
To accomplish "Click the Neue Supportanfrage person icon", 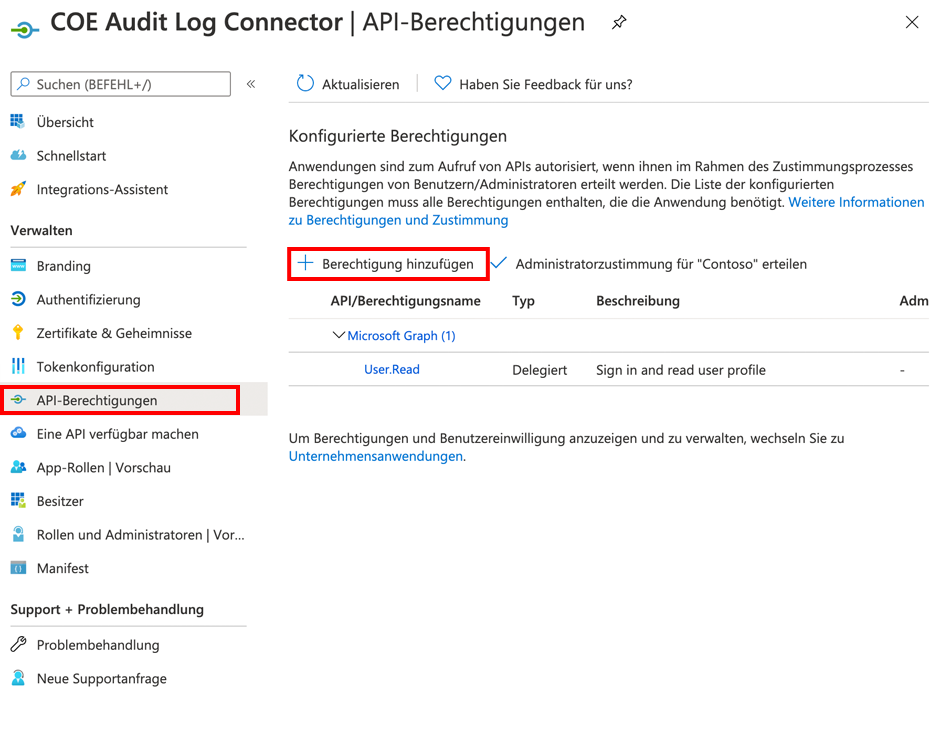I will [18, 678].
